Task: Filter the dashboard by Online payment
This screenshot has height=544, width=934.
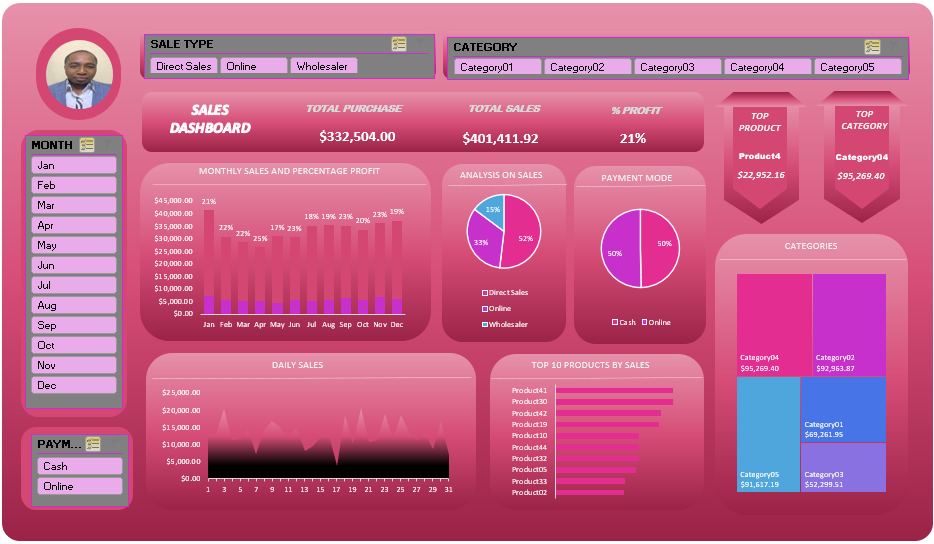Action: pos(80,486)
